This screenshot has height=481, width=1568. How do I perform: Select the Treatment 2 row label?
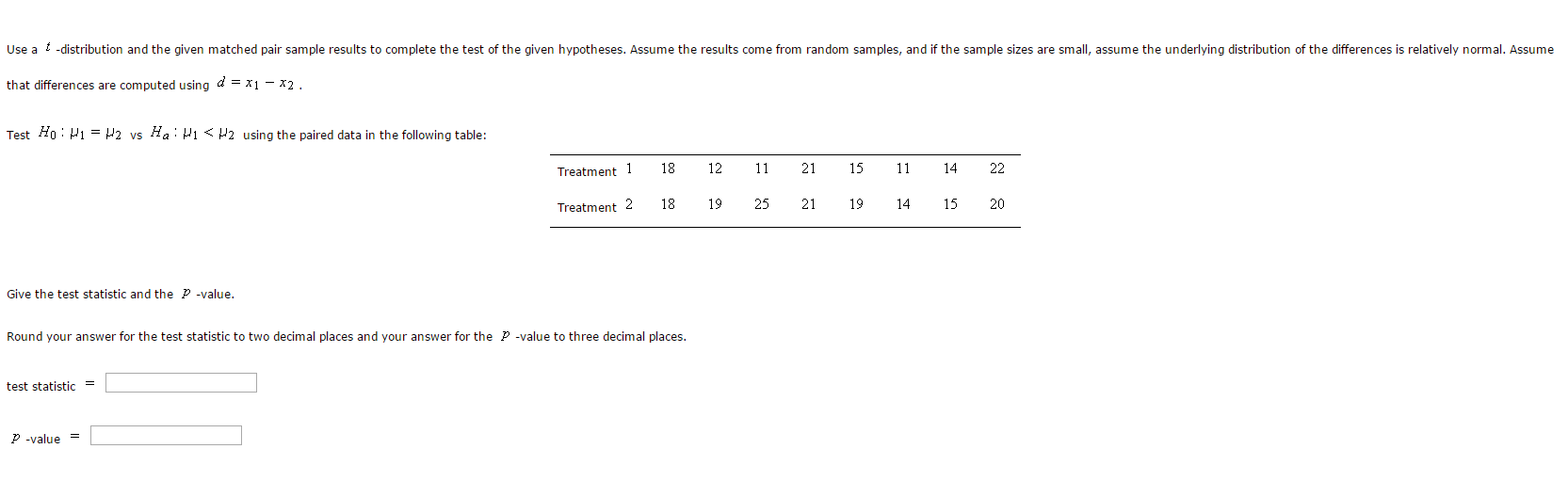click(x=595, y=206)
